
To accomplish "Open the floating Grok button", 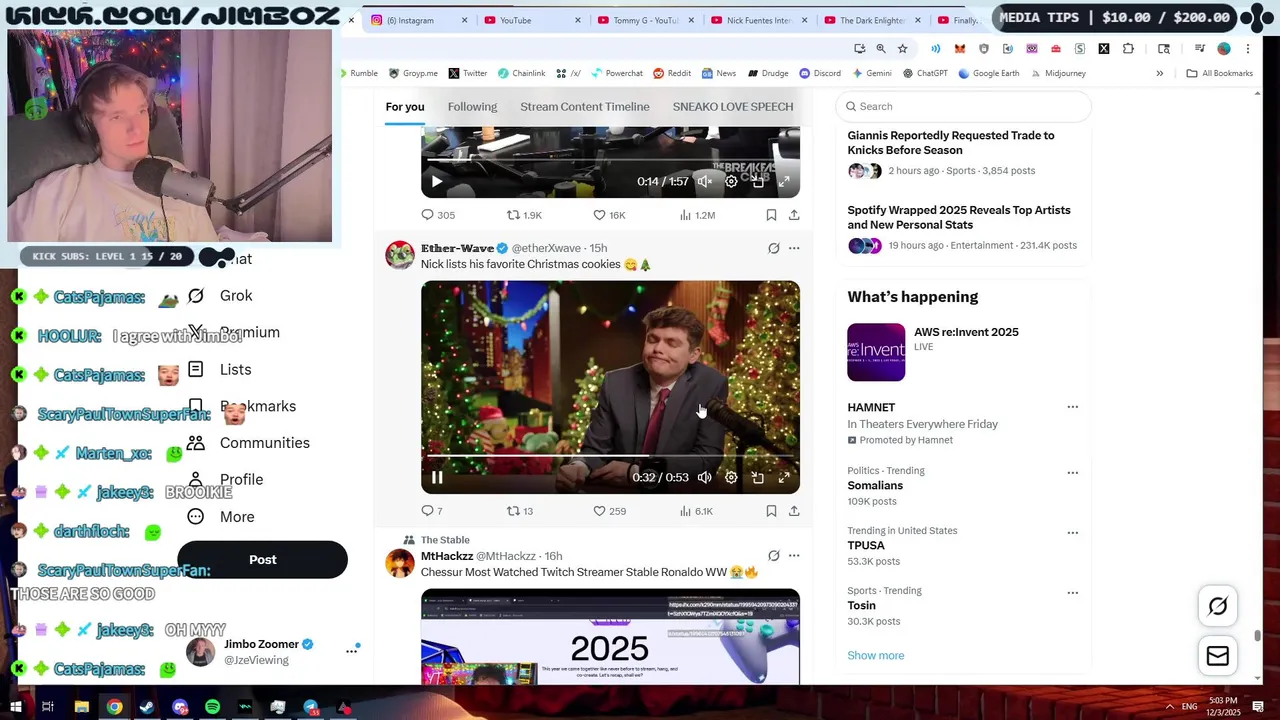I will click(x=1218, y=606).
